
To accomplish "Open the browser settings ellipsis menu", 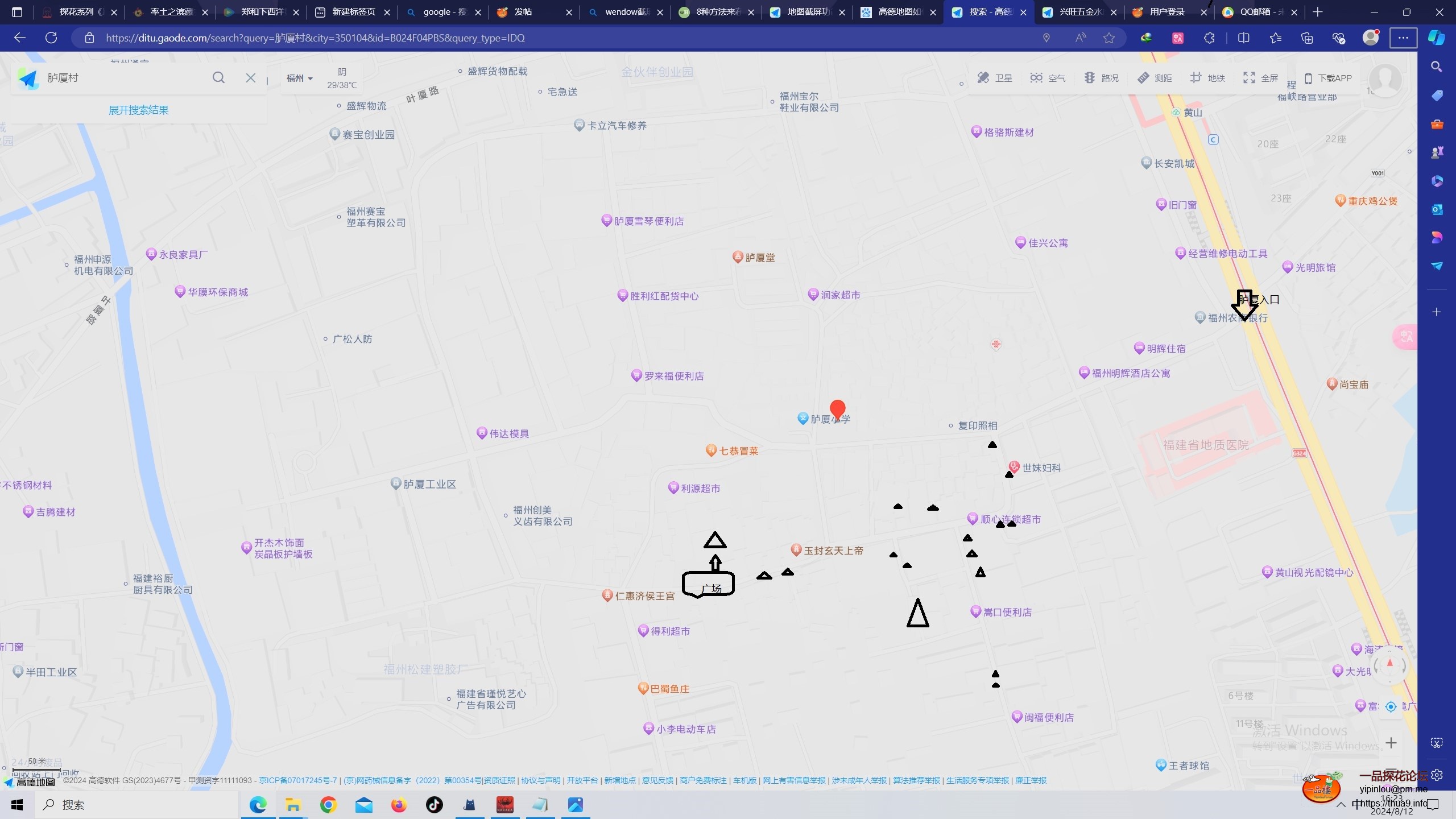I will [1403, 38].
